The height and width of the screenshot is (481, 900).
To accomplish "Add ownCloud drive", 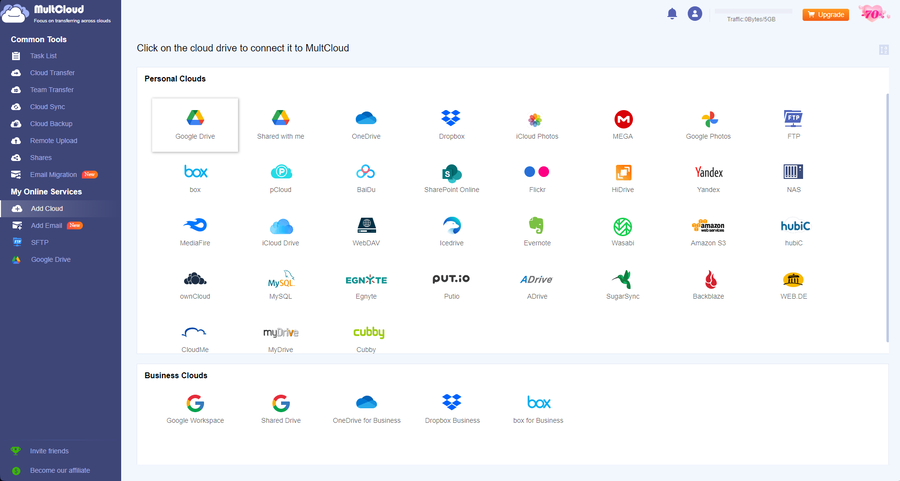I will click(195, 285).
